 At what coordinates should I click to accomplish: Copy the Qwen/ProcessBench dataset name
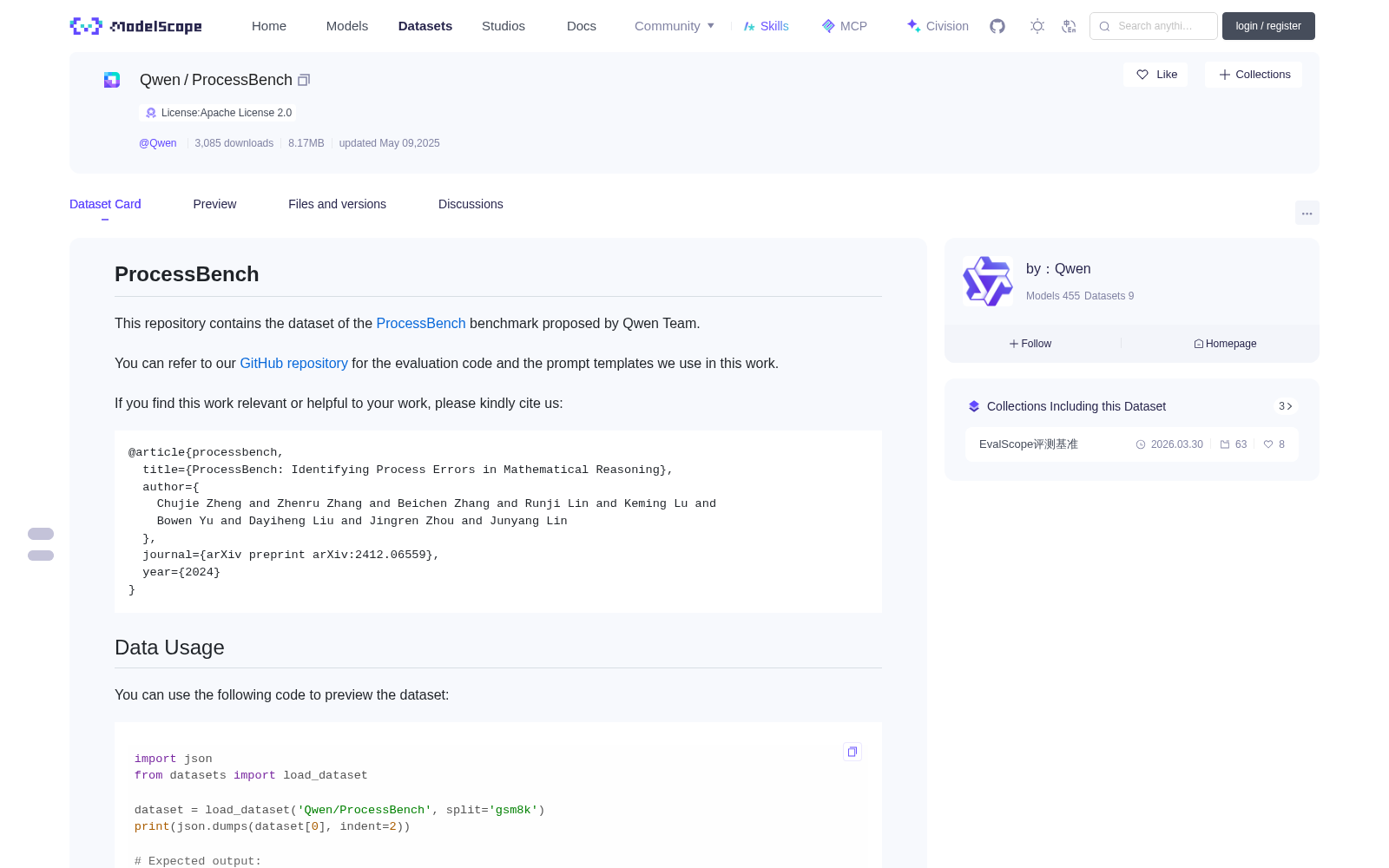(304, 80)
